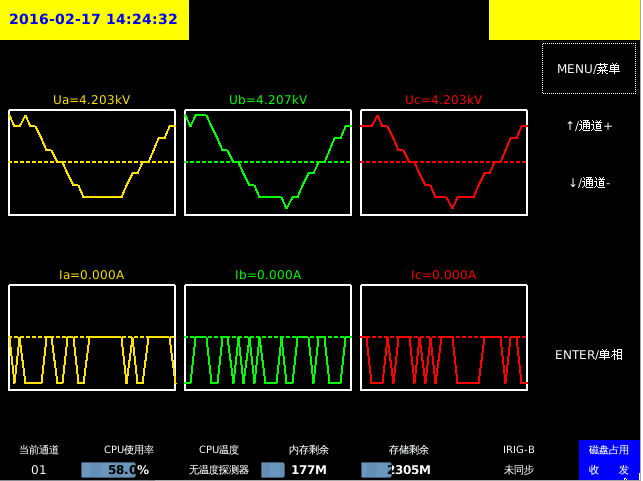Select the green Ub voltage waveform chart
Image resolution: width=643 pixels, height=481 pixels.
268,162
